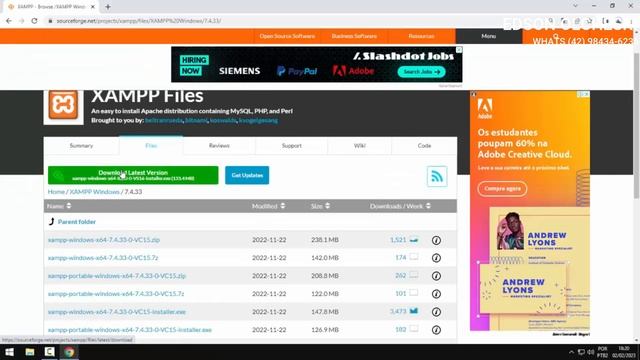Open the Reviews tab

pos(219,146)
